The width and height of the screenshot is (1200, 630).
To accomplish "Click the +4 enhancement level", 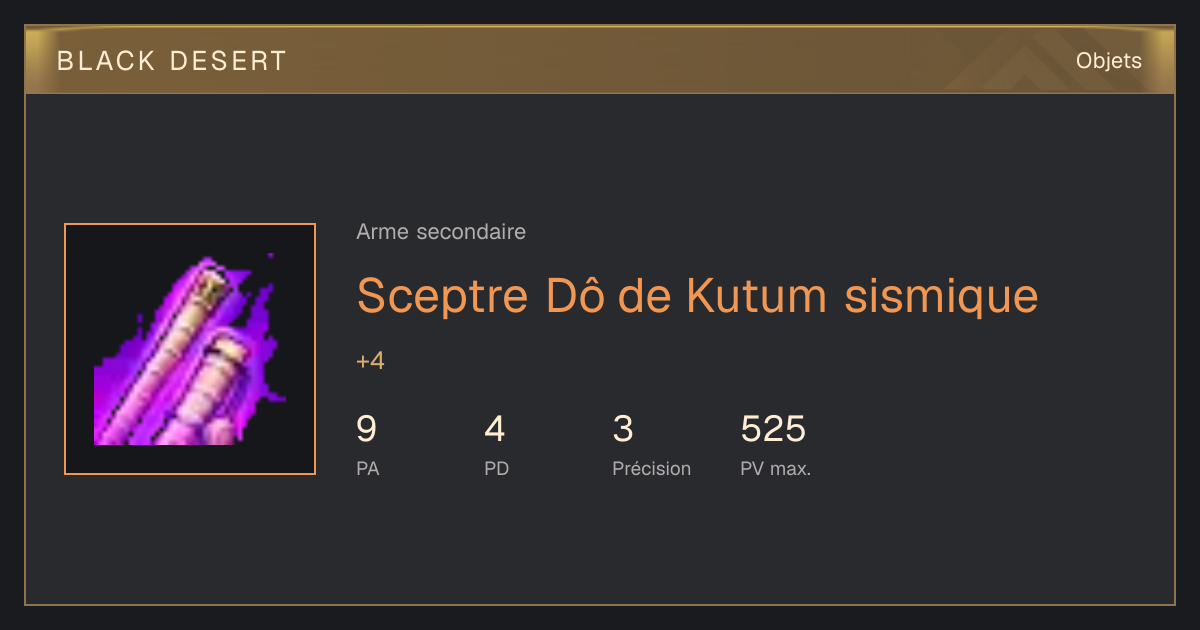I will (x=370, y=361).
